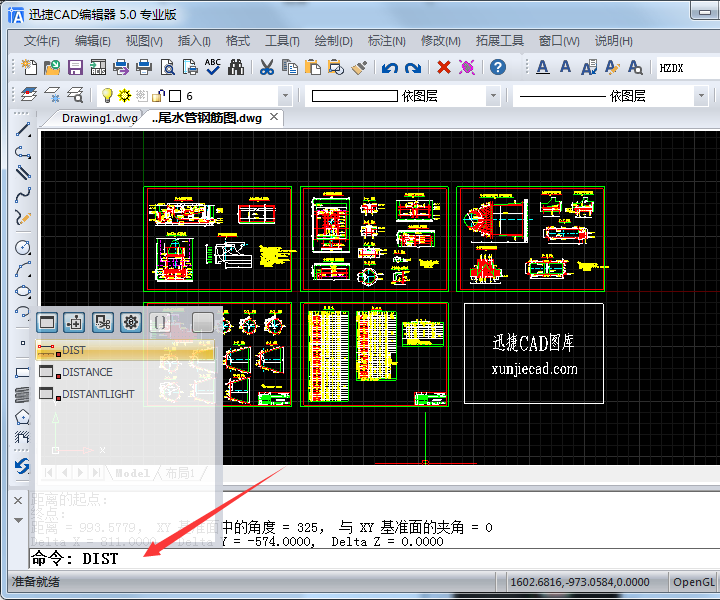Click the command line input field
The image size is (720, 600).
click(x=374, y=559)
